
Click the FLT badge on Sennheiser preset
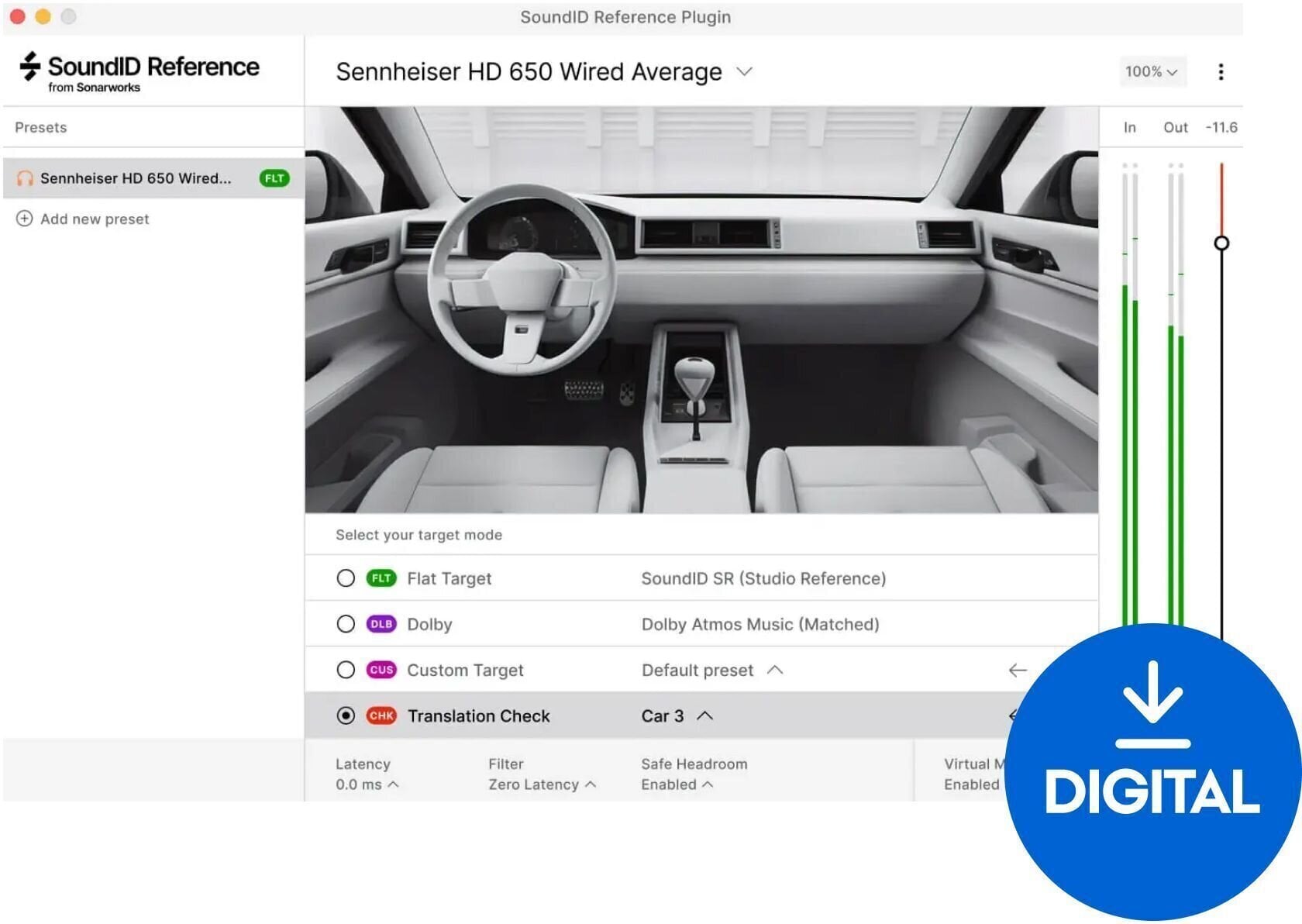(274, 178)
